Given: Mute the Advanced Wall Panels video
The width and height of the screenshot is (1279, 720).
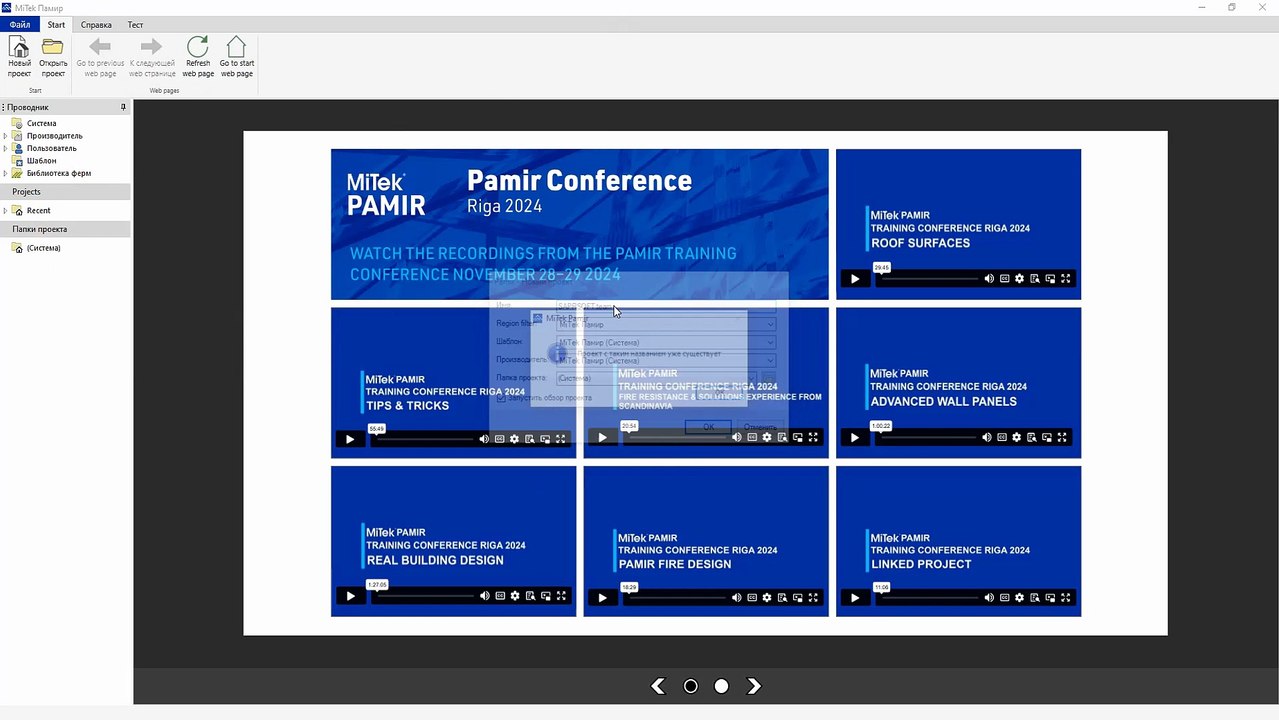Looking at the screenshot, I should pos(987,437).
